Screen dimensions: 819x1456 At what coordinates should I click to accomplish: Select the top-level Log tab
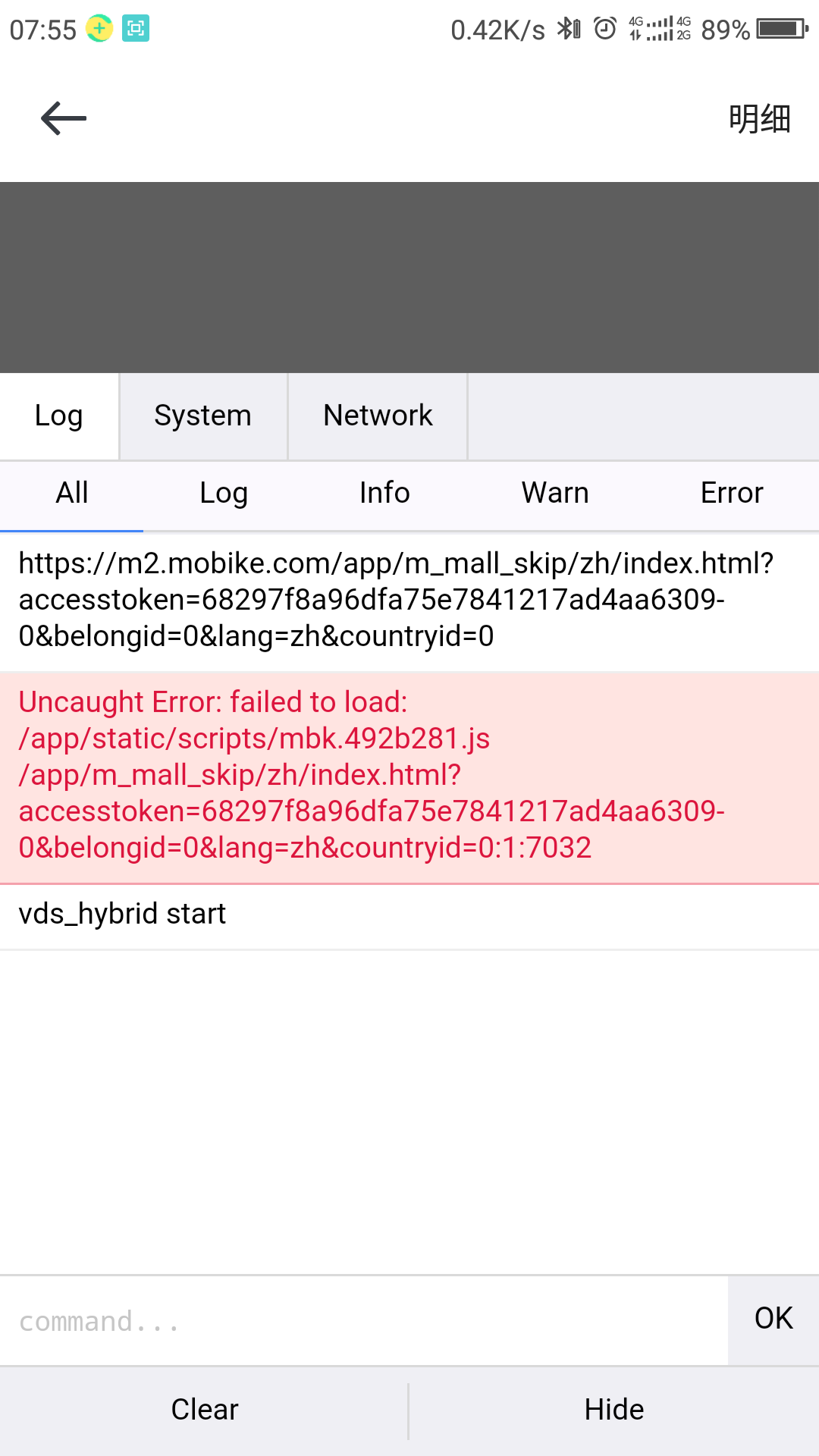[x=59, y=416]
